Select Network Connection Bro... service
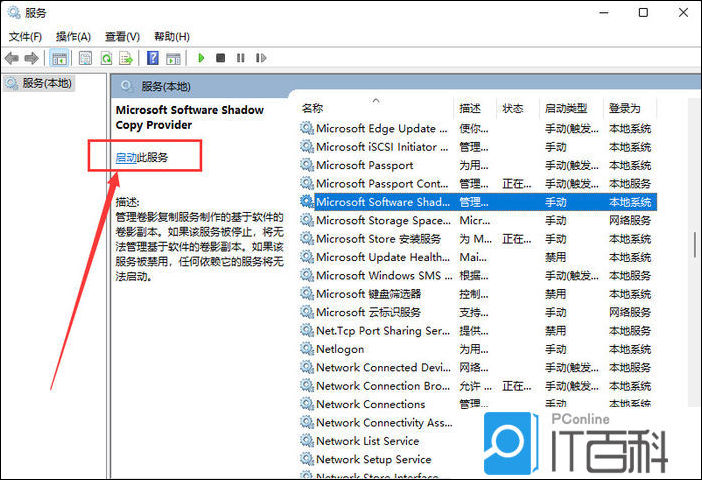Image resolution: width=702 pixels, height=480 pixels. [383, 386]
